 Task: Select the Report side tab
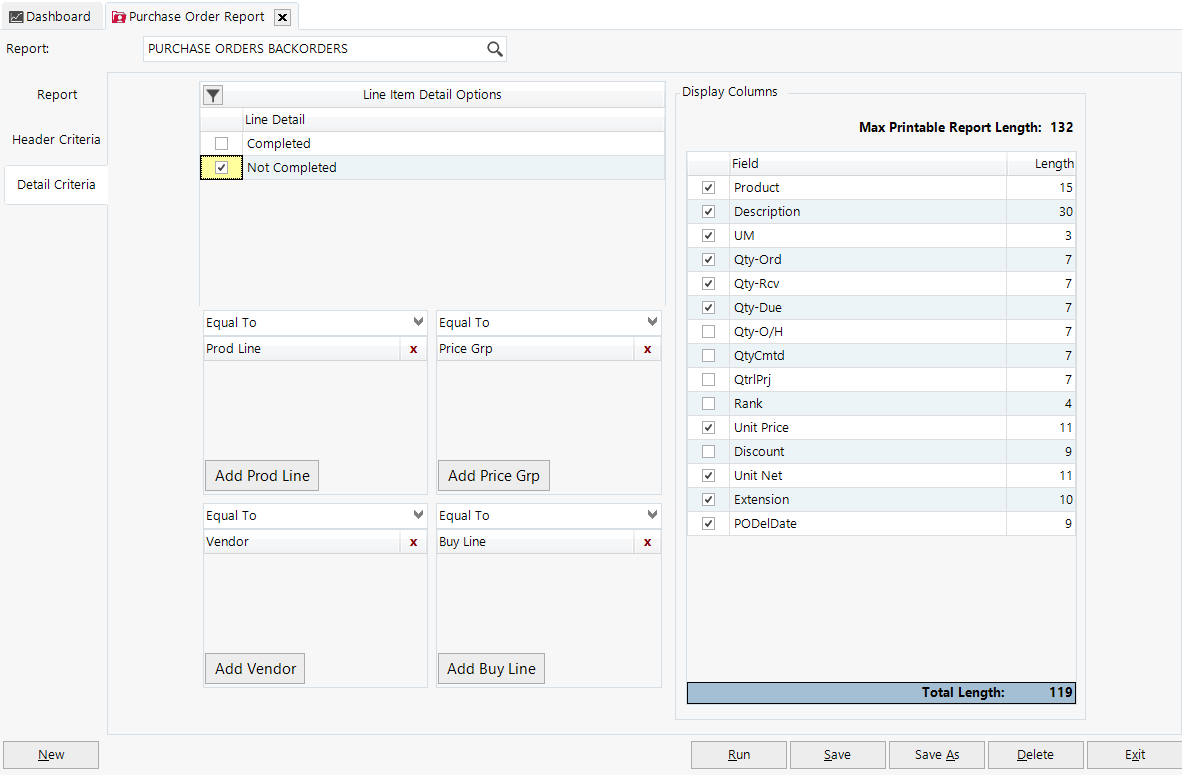(57, 95)
